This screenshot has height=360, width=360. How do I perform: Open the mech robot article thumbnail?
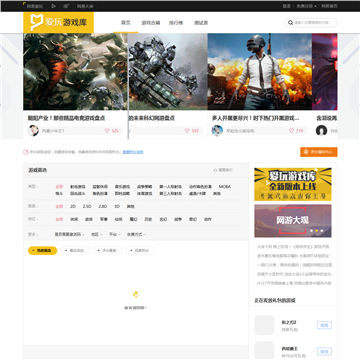click(168, 71)
